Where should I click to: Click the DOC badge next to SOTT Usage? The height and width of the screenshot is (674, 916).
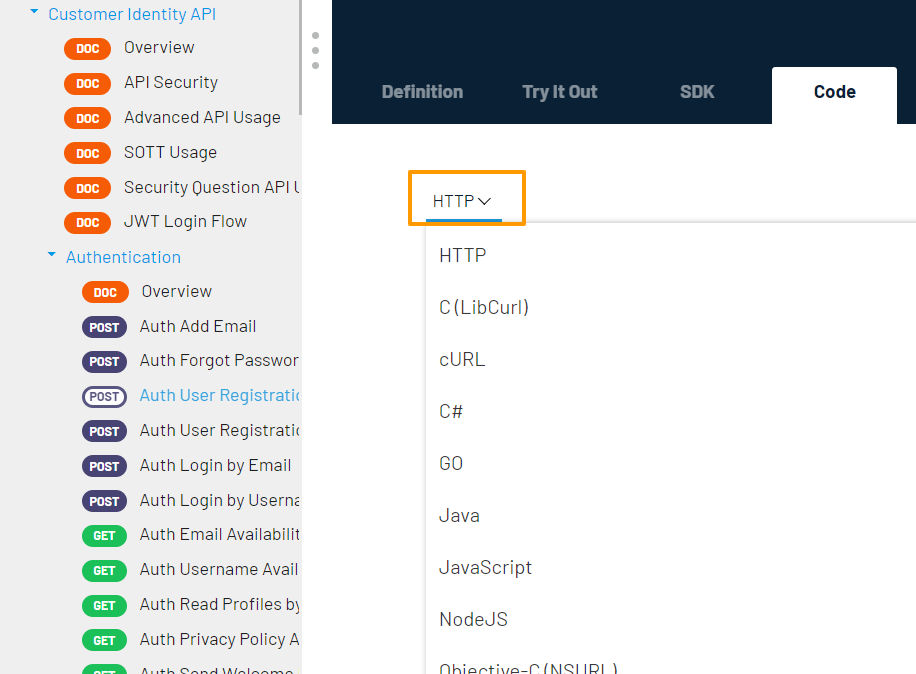(87, 153)
